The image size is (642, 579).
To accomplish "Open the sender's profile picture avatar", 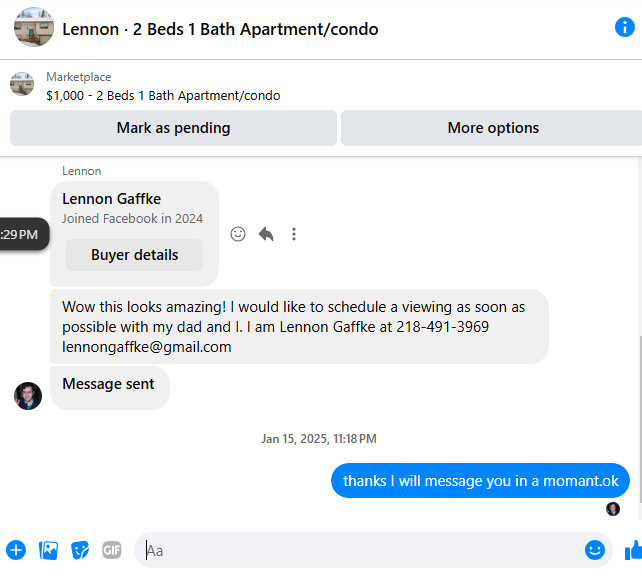I will 28,396.
